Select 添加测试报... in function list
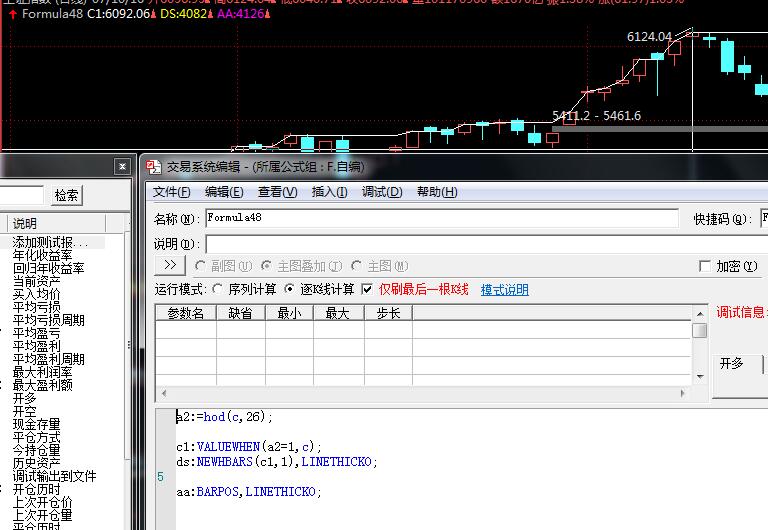The image size is (768, 530). [x=50, y=242]
